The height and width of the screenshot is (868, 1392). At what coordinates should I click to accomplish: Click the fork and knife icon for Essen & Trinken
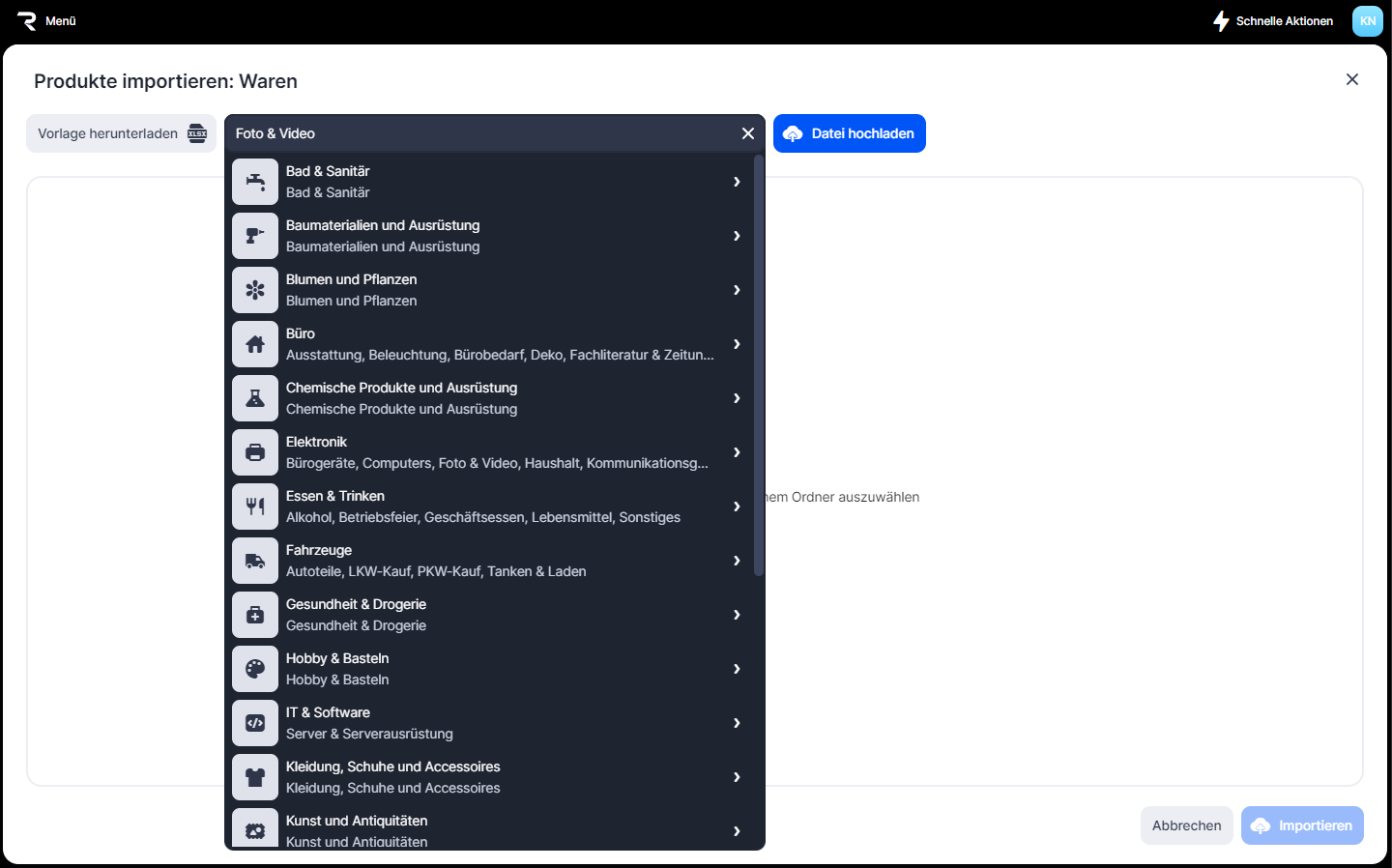pyautogui.click(x=255, y=506)
